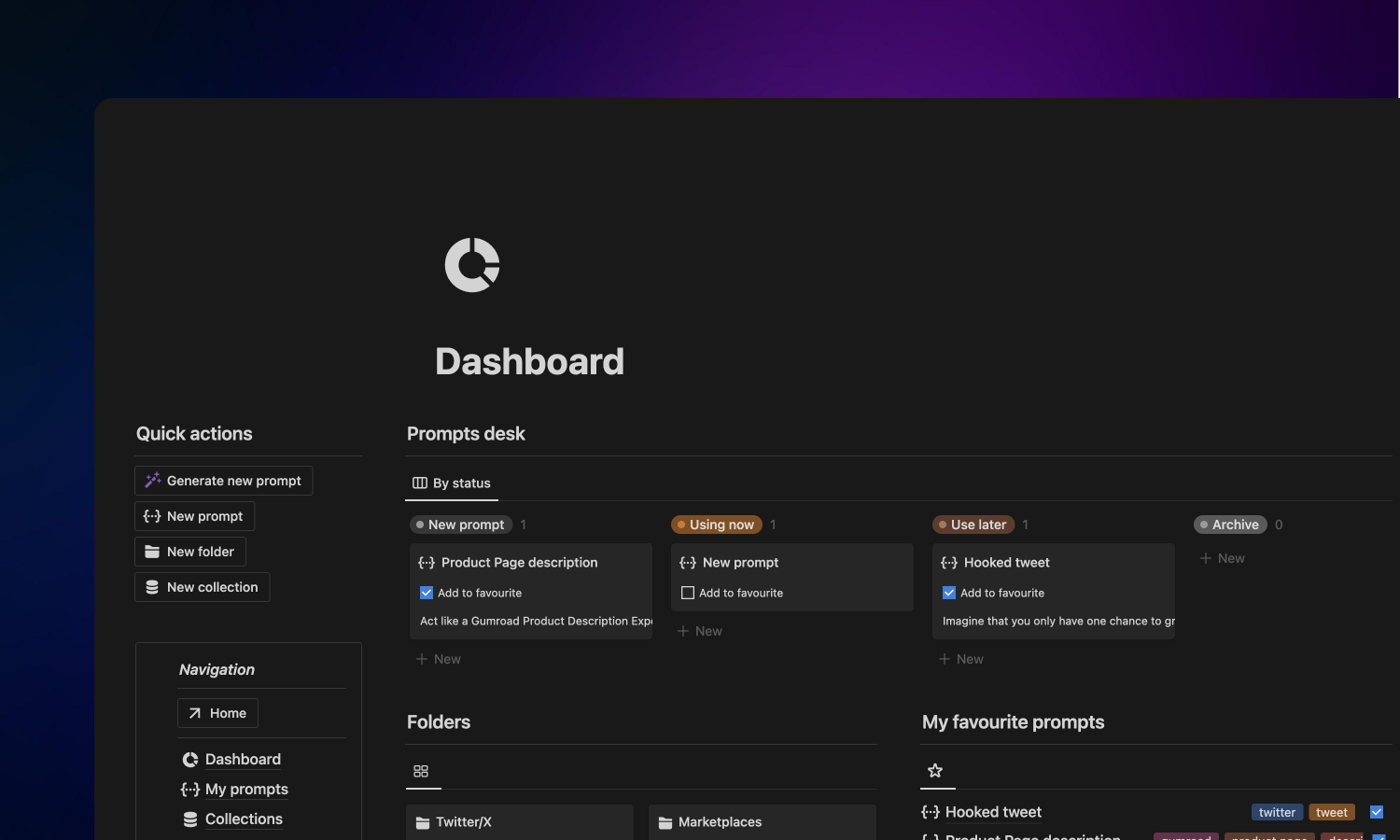
Task: Select the gallery view icon under Folders
Action: [x=421, y=771]
